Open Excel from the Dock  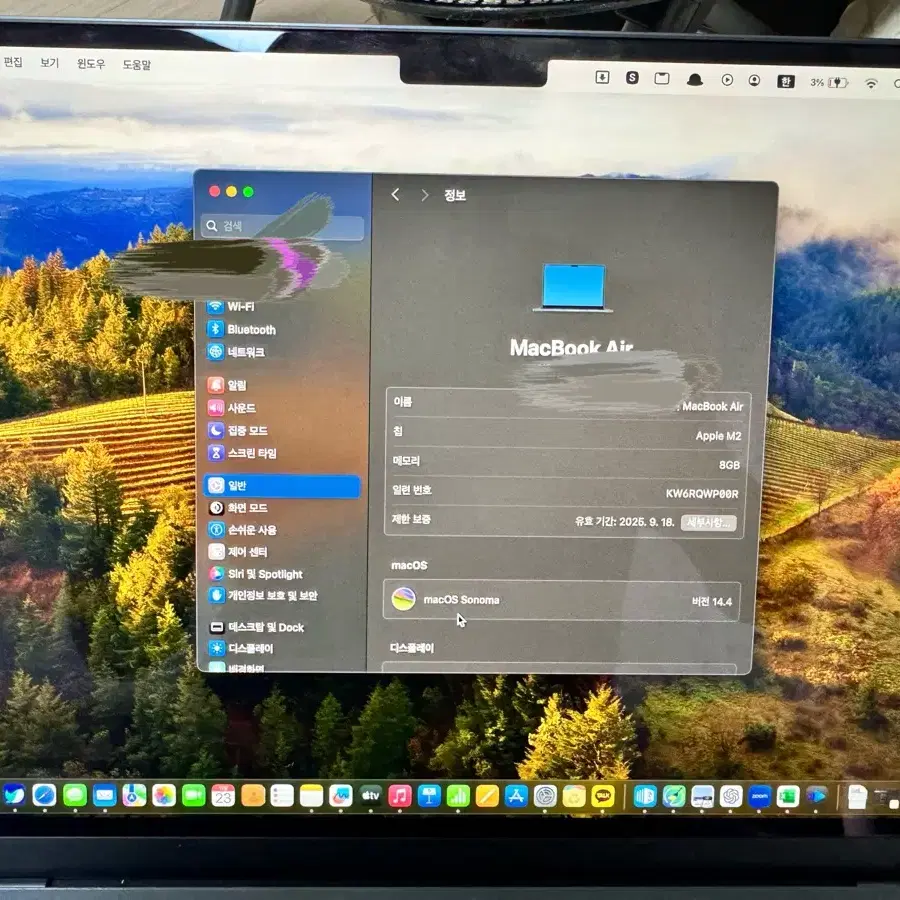[x=788, y=797]
